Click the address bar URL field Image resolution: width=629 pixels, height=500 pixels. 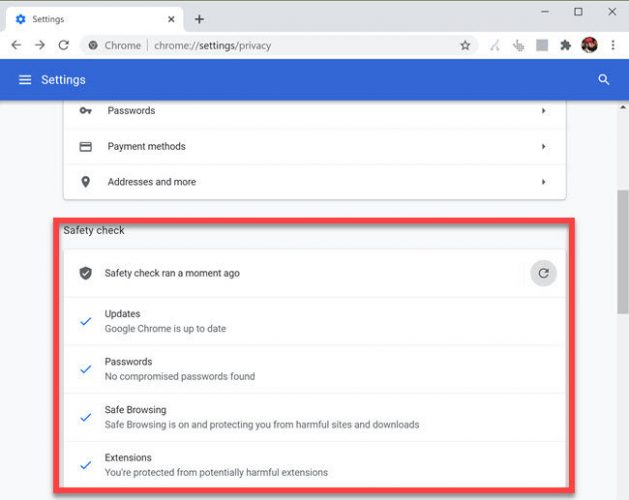(x=280, y=45)
